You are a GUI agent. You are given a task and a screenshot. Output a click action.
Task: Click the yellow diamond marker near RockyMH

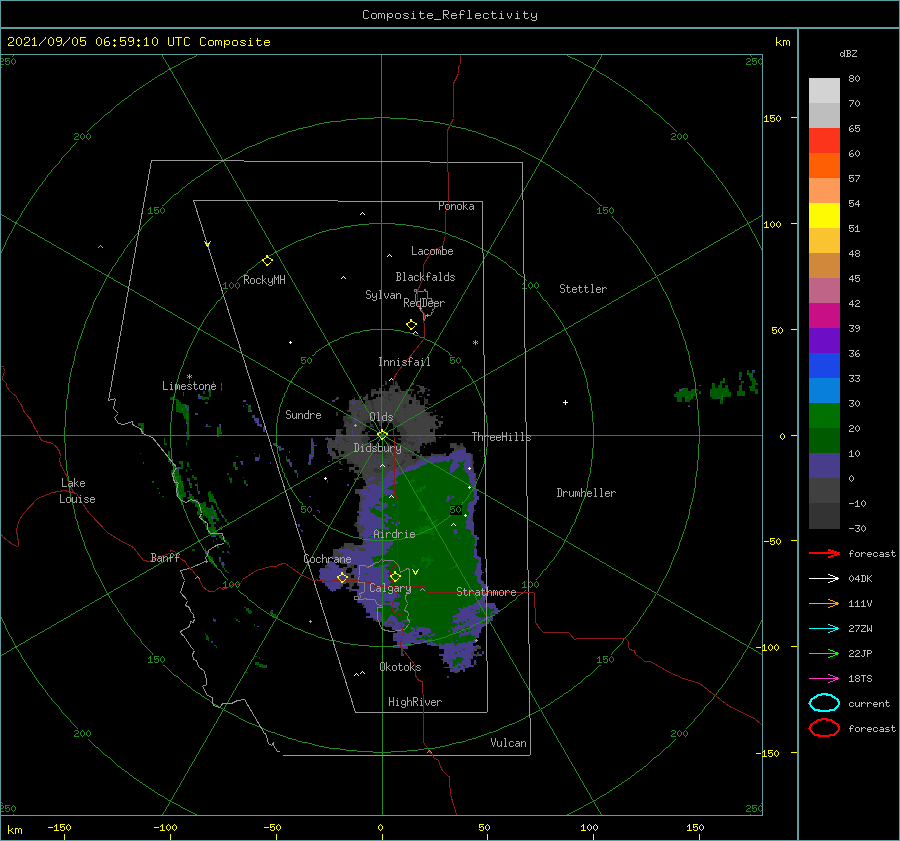(267, 261)
